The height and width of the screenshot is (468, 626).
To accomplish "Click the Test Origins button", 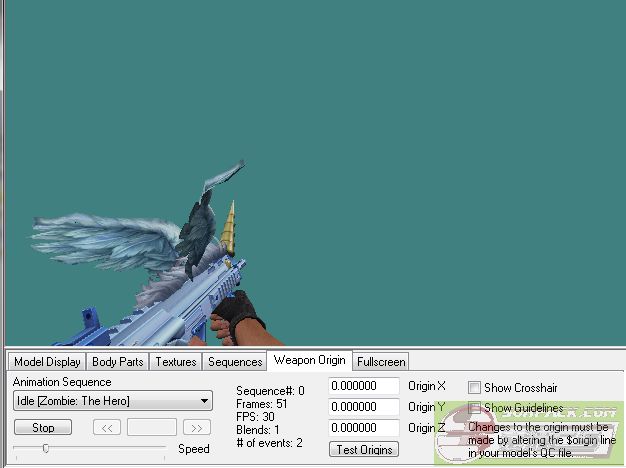I will (x=364, y=450).
